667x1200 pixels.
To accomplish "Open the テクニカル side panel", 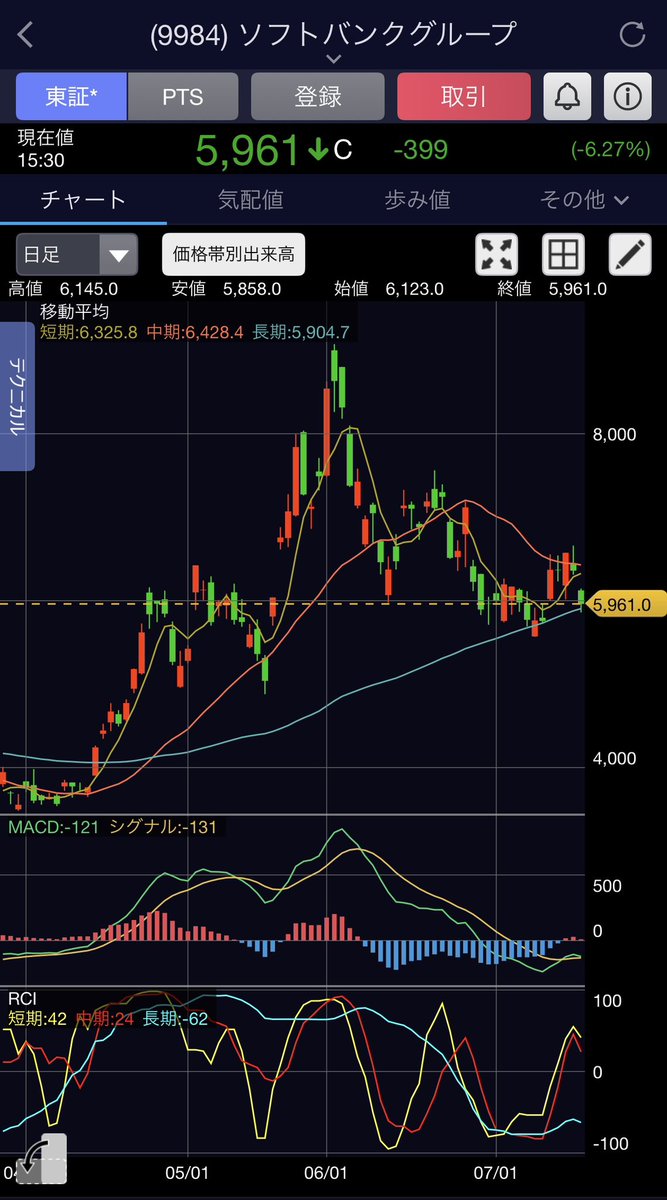I will 17,396.
